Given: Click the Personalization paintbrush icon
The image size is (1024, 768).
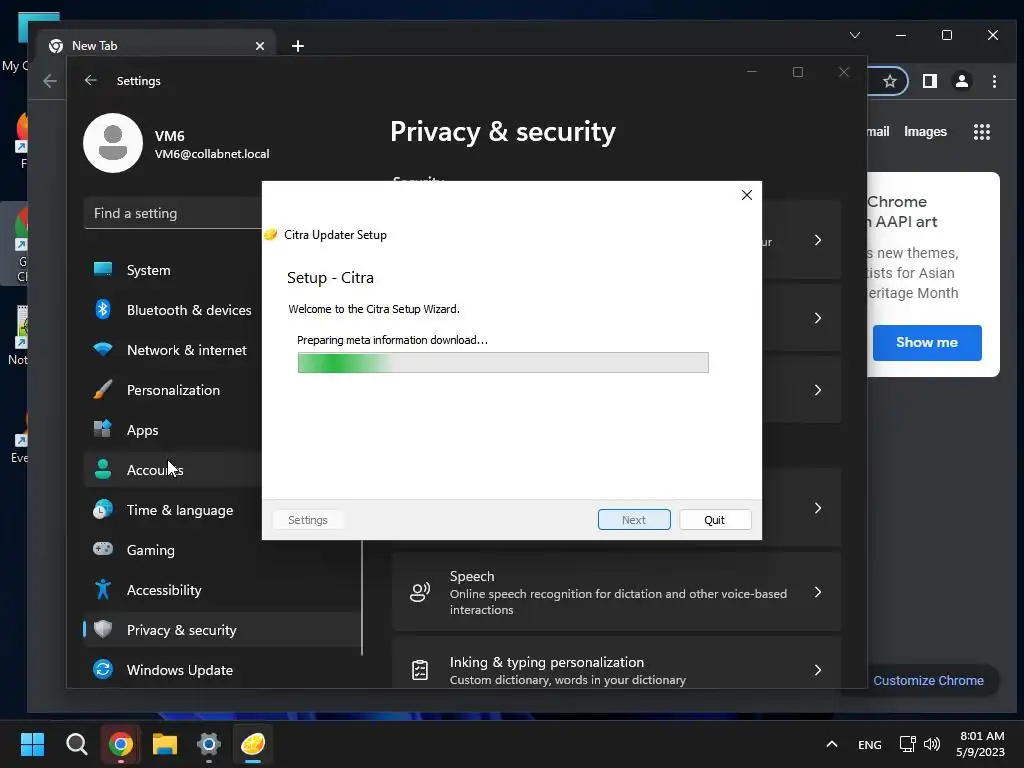Looking at the screenshot, I should coord(103,389).
